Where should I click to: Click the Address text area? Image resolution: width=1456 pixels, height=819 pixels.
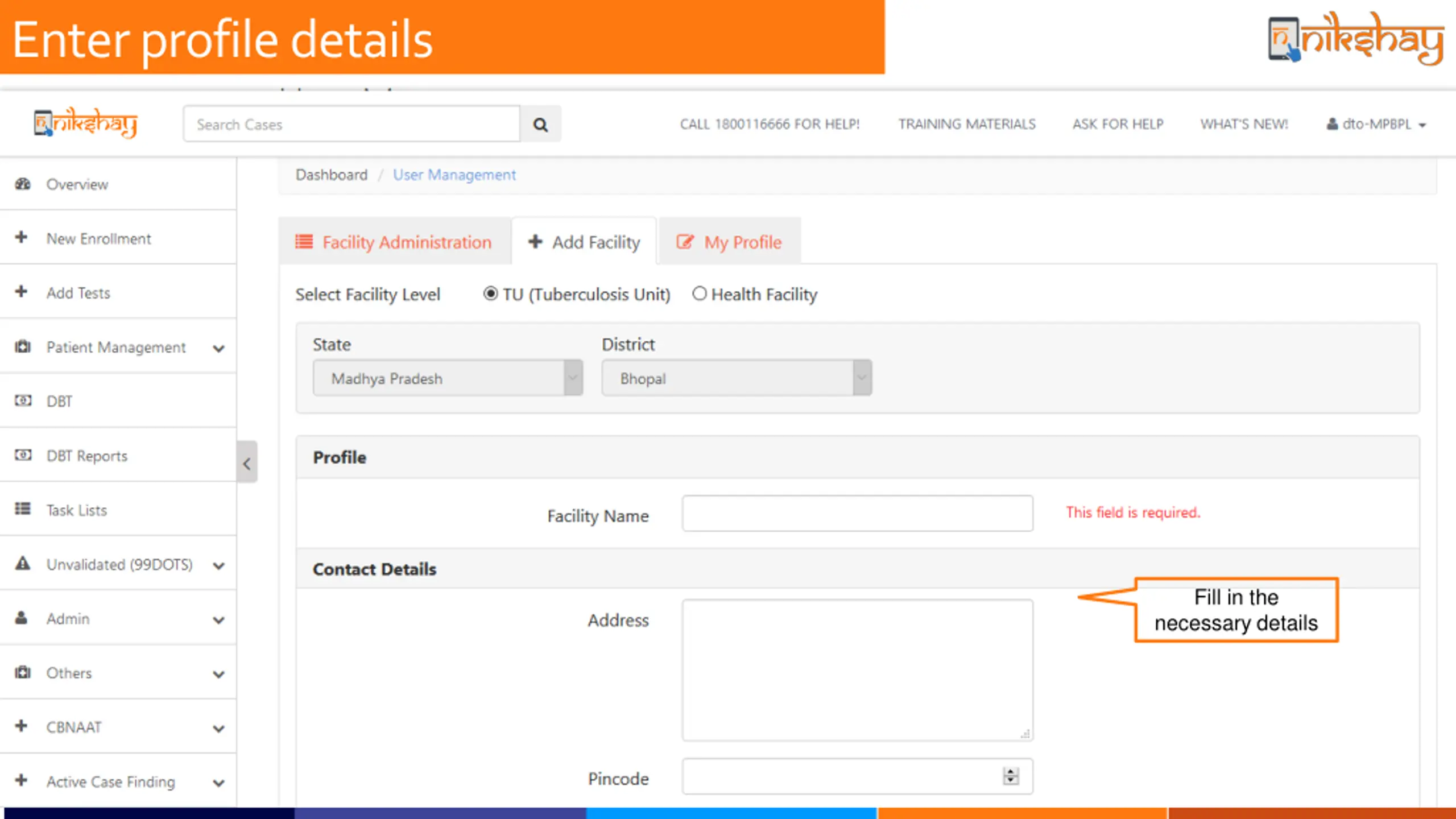pyautogui.click(x=858, y=670)
